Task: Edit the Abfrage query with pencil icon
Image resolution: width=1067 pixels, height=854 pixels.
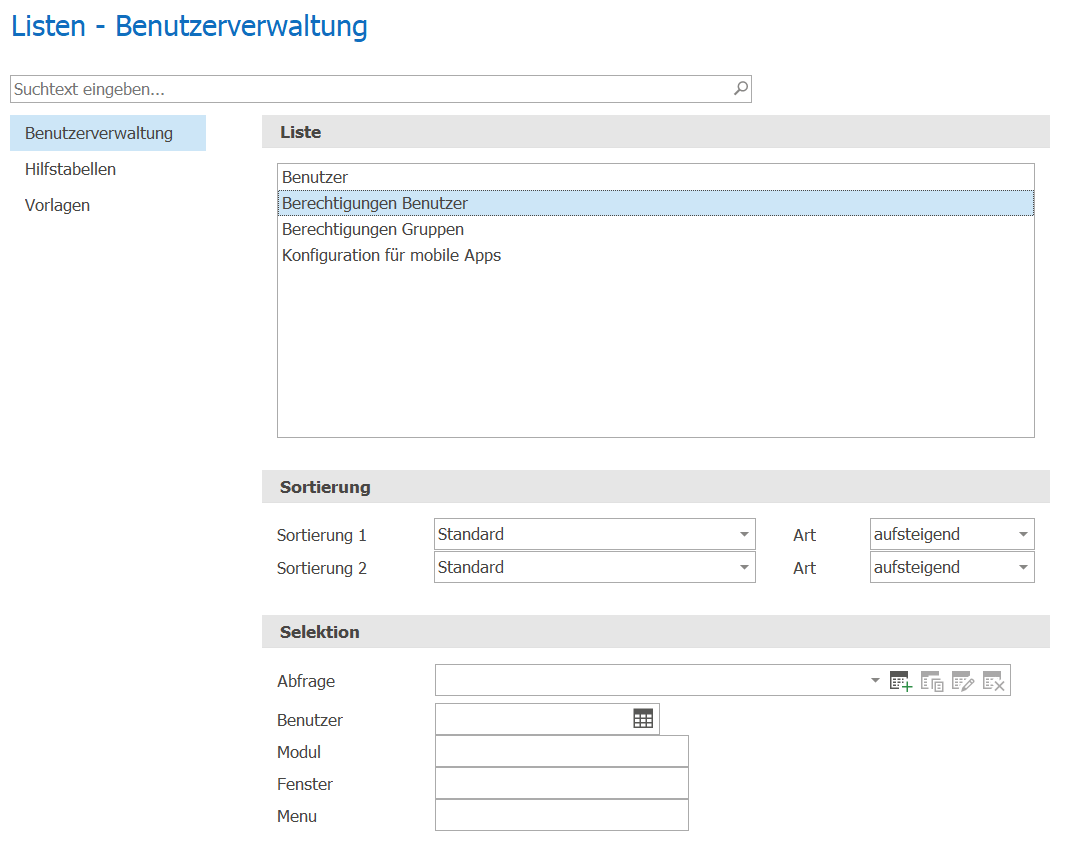Action: point(963,681)
